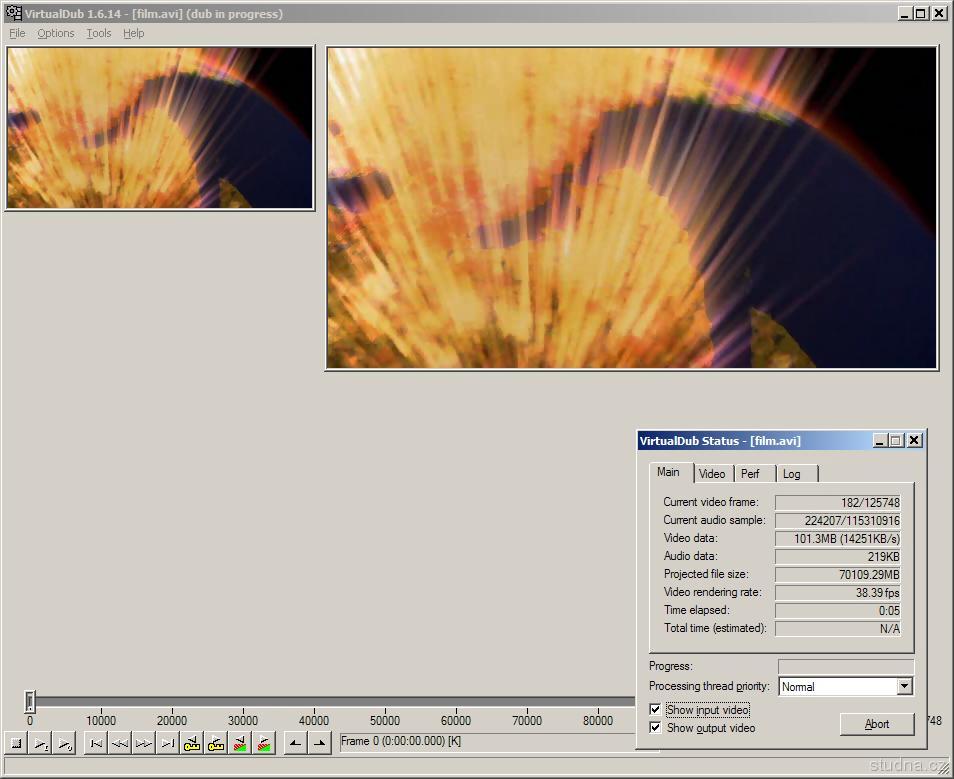The width and height of the screenshot is (954, 779).
Task: Click the previous scene scan icon
Action: point(240,743)
